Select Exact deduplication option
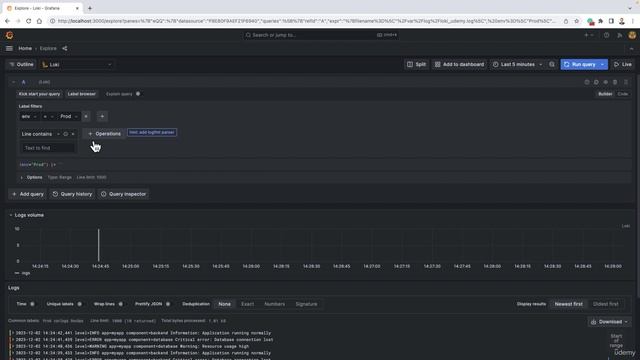The height and width of the screenshot is (360, 640). coord(247,304)
